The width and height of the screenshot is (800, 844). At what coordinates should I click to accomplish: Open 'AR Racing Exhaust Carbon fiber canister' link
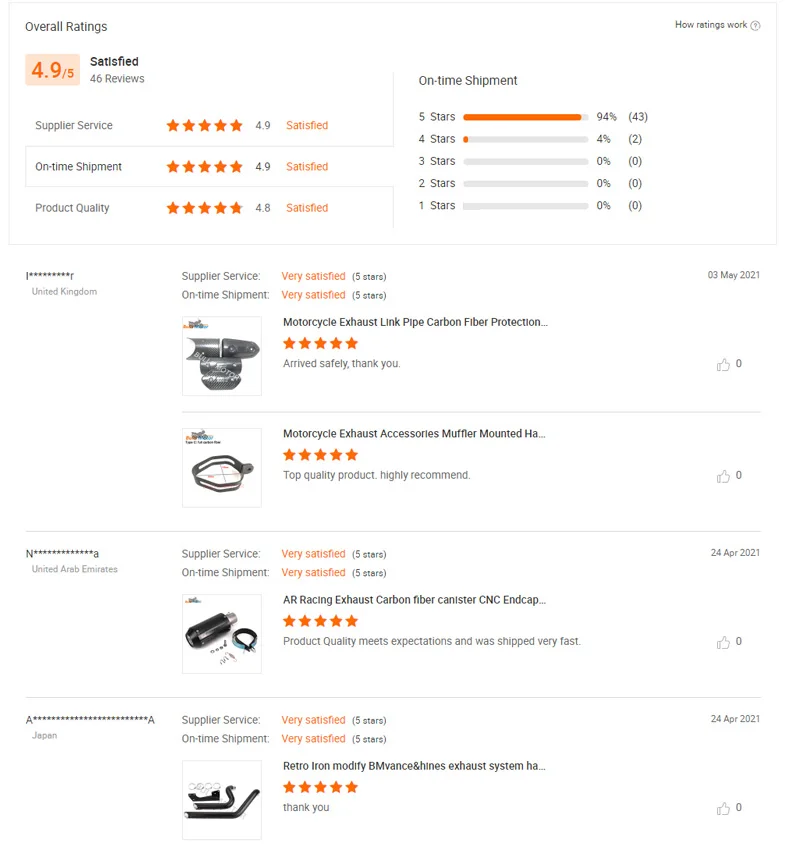pyautogui.click(x=414, y=600)
